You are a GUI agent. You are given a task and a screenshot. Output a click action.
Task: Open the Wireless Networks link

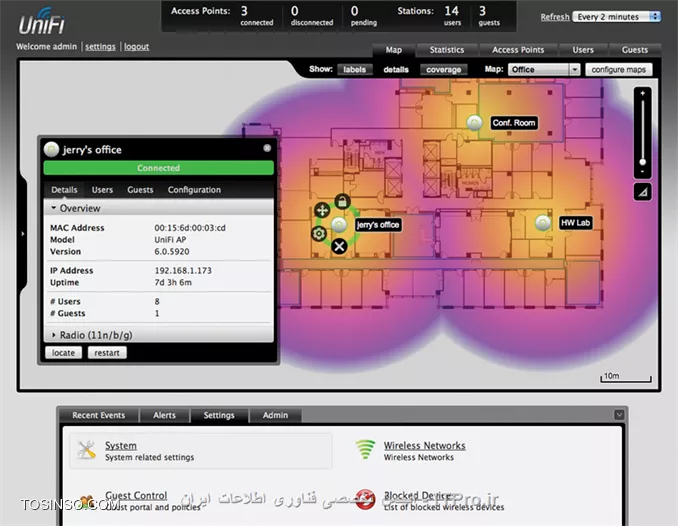(x=425, y=445)
